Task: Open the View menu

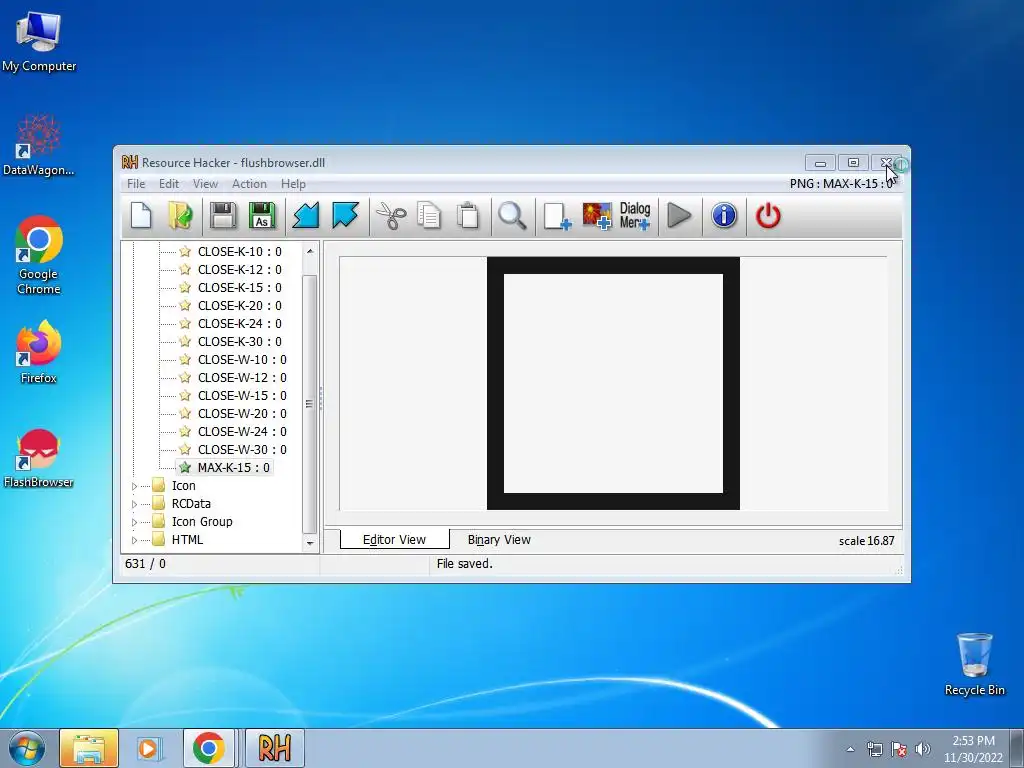Action: click(x=205, y=184)
